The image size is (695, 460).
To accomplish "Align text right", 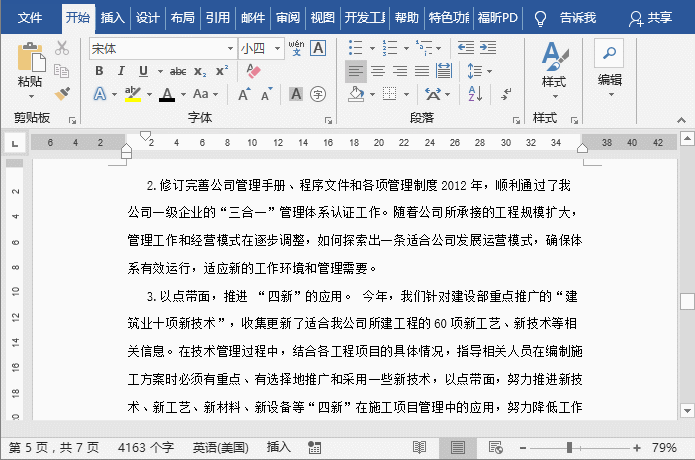I will tap(400, 71).
